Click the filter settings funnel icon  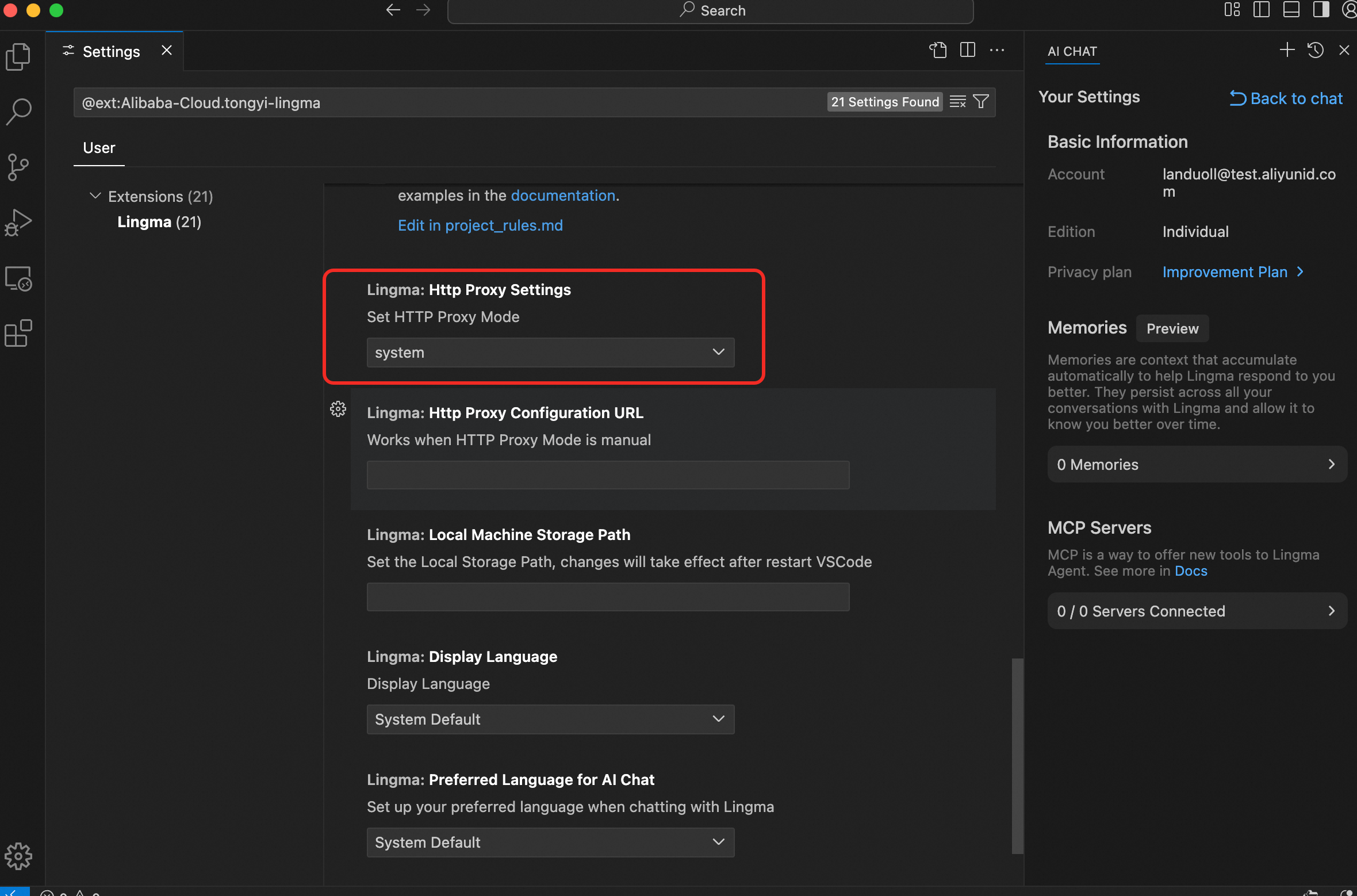(981, 102)
